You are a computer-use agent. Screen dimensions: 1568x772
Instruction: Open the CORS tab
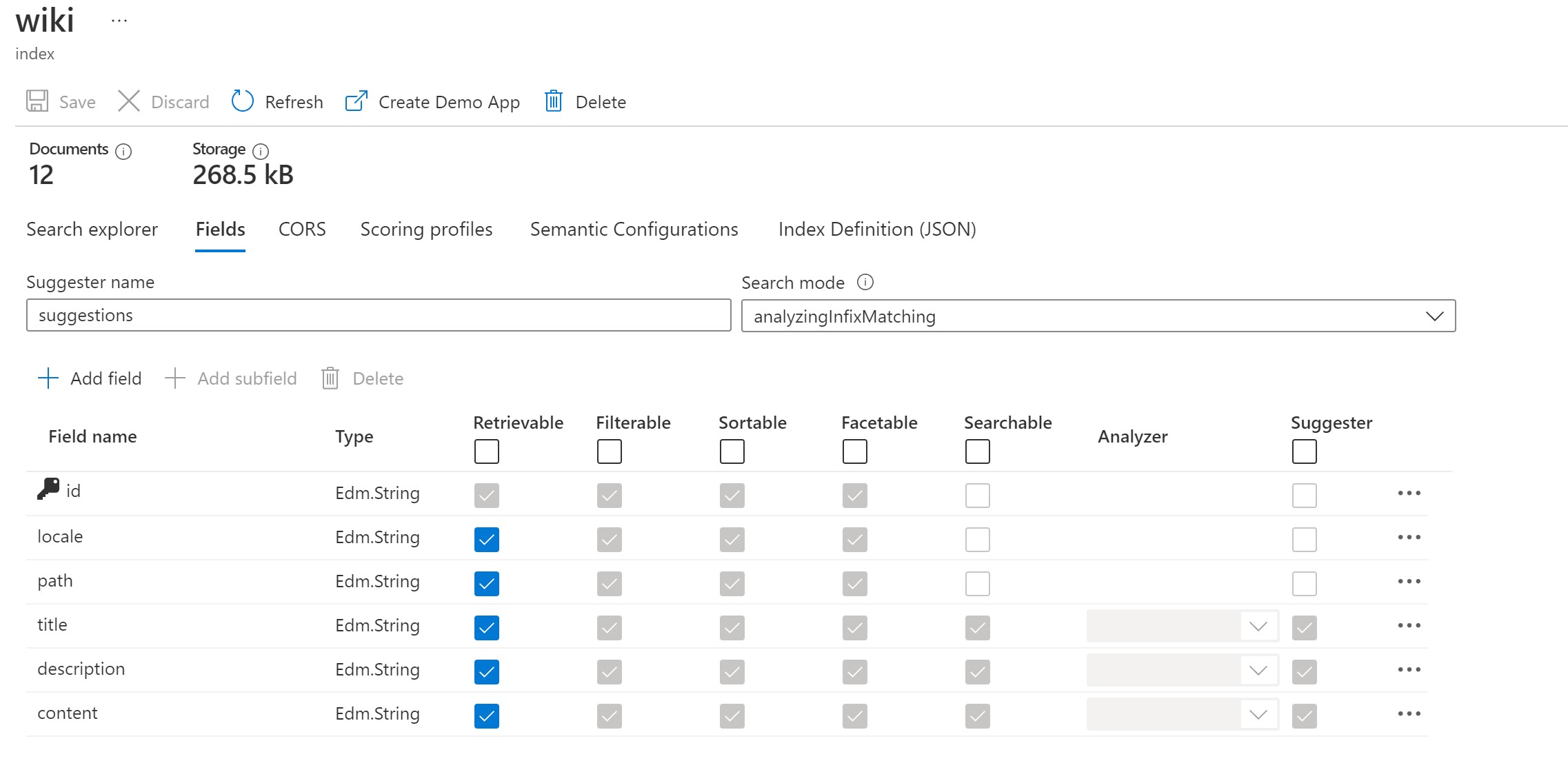[302, 229]
